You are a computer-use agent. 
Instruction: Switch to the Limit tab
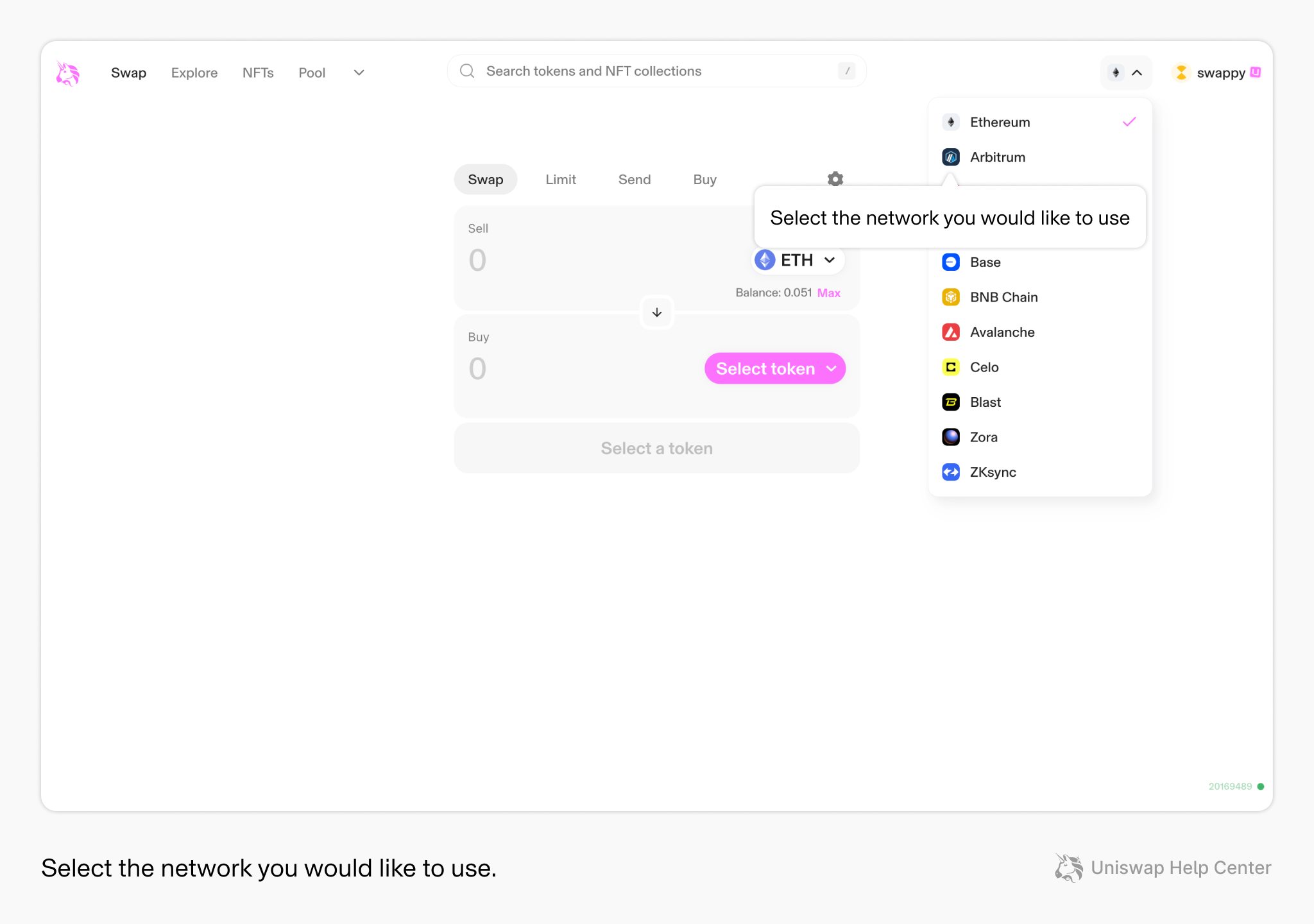[560, 180]
